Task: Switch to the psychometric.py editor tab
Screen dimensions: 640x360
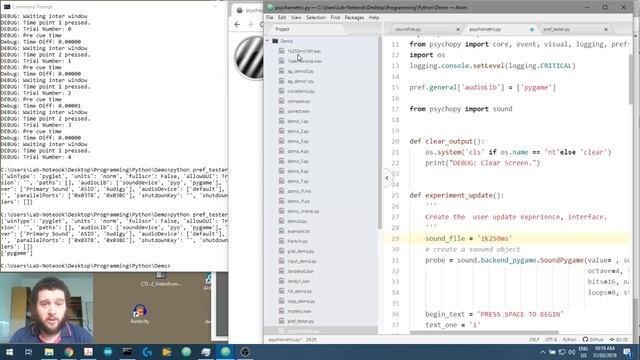Action: [485, 29]
